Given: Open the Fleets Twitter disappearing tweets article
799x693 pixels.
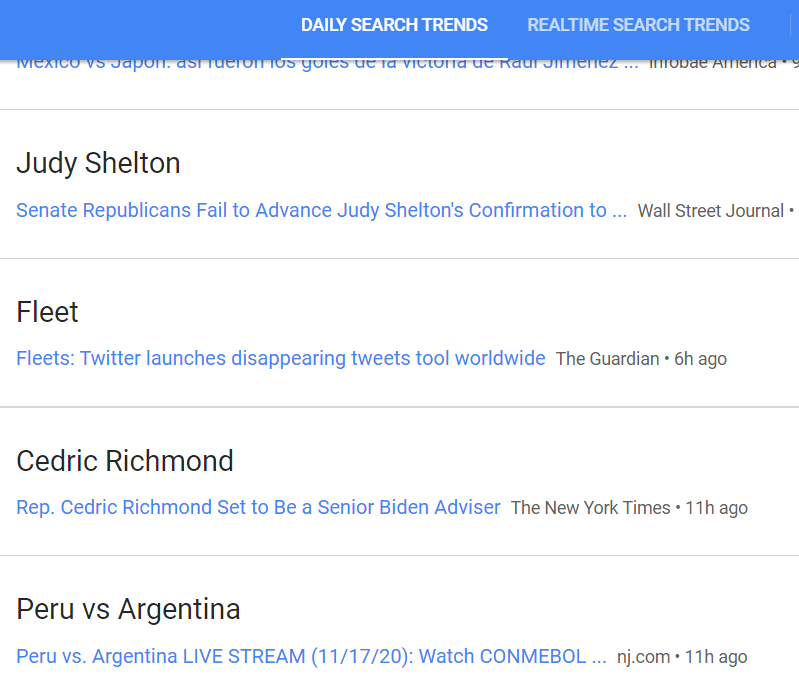Looking at the screenshot, I should pos(280,358).
